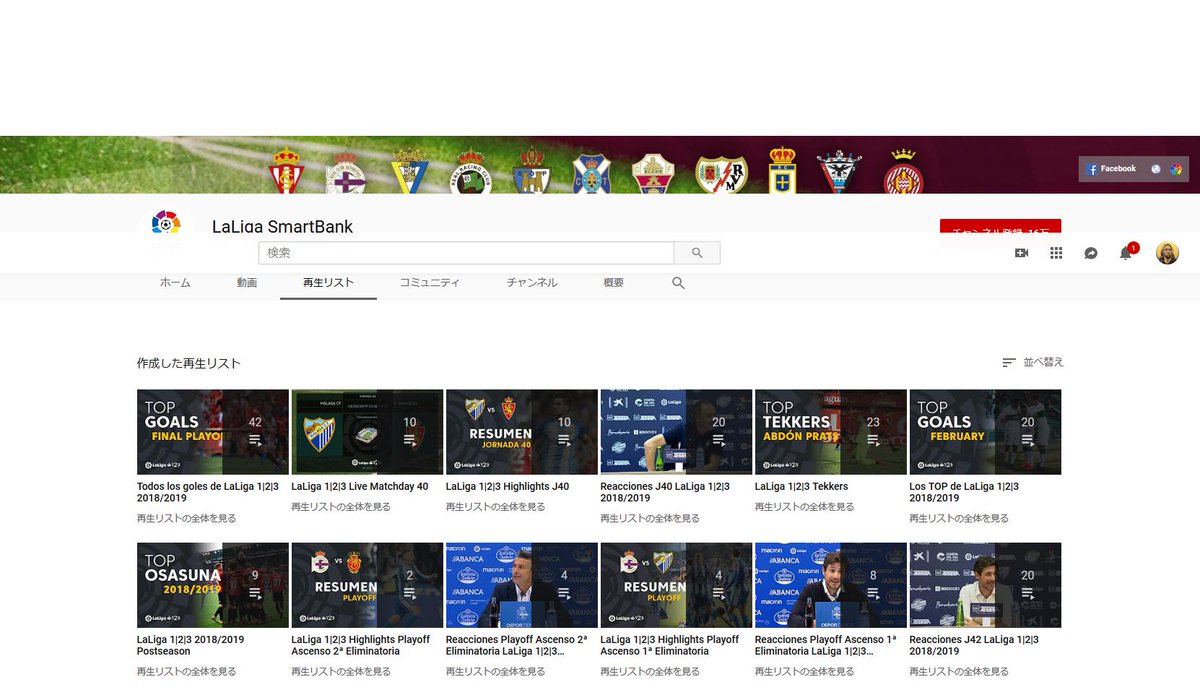Click the LaLiga 1|2|3 Tekkers title
Viewport: 1200px width, 690px height.
point(801,486)
